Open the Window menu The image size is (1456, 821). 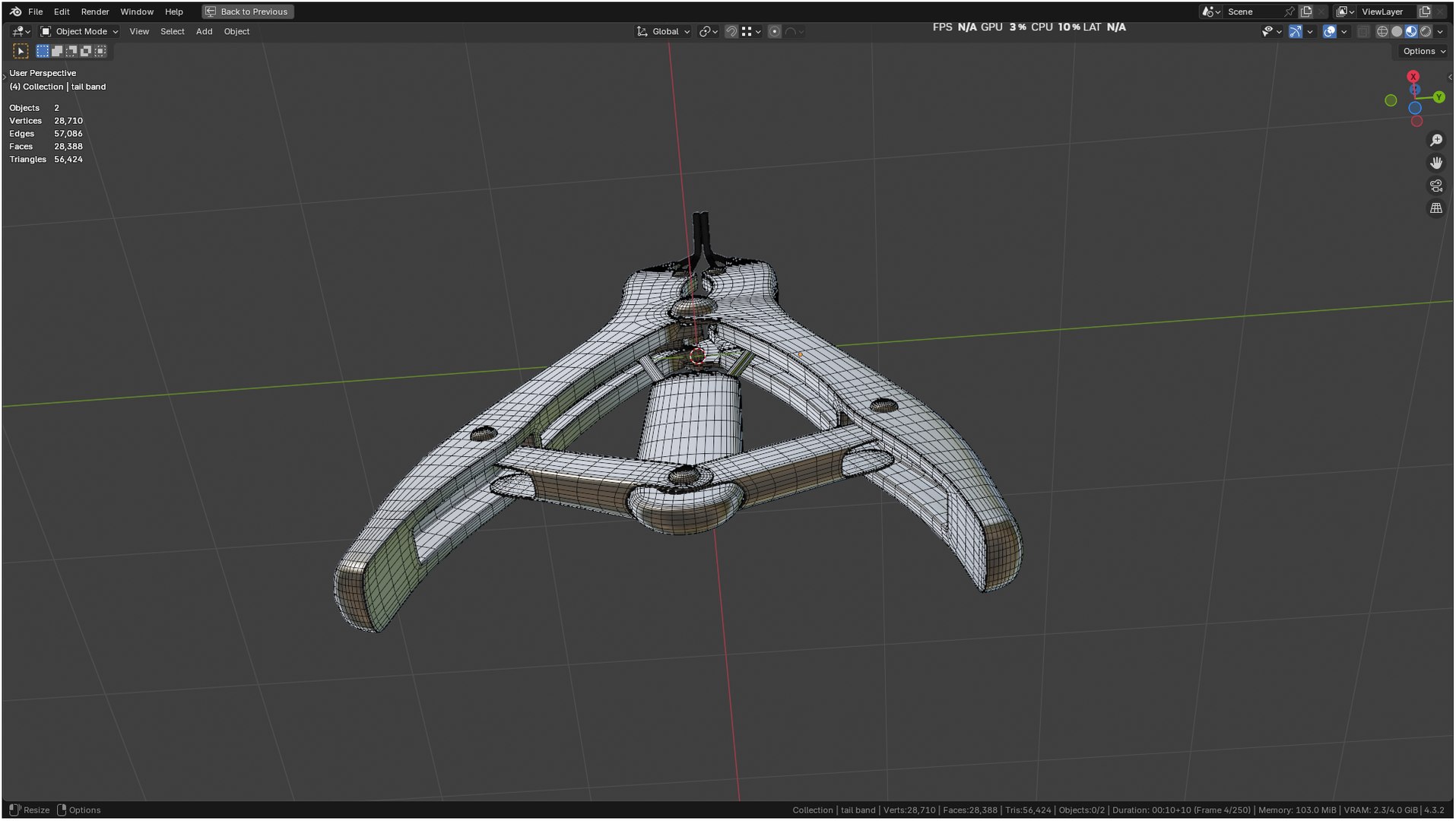click(137, 11)
